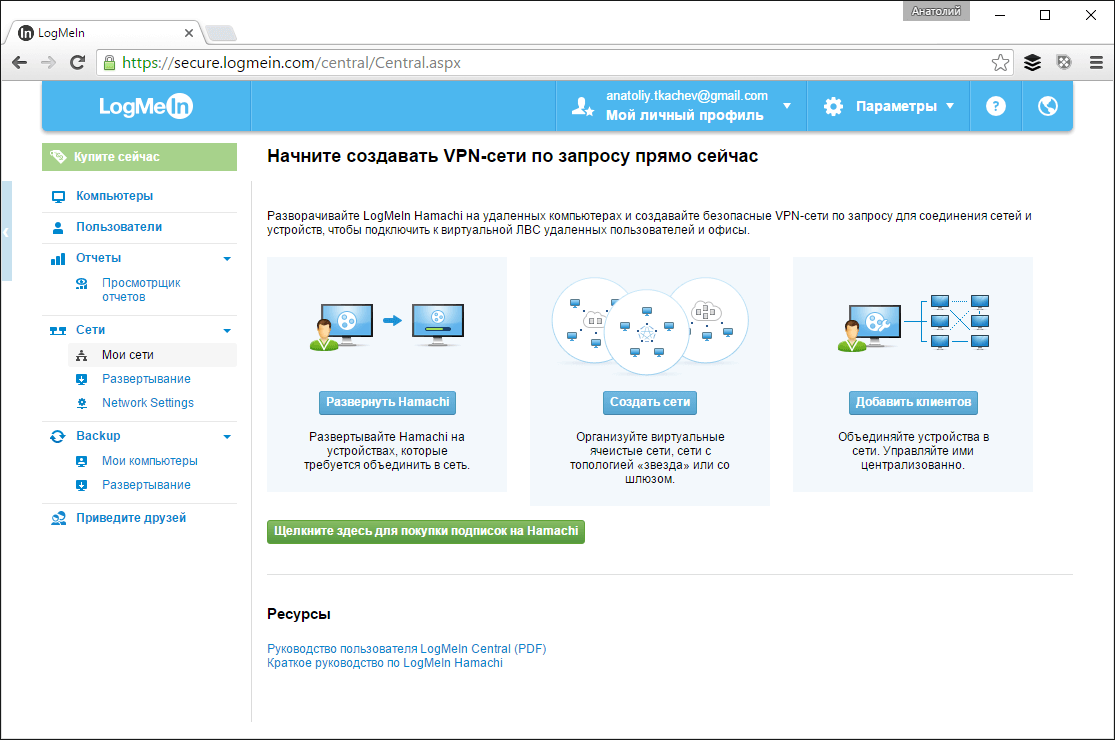Click the add clients illustration
The image size is (1115, 740).
pyautogui.click(x=914, y=323)
